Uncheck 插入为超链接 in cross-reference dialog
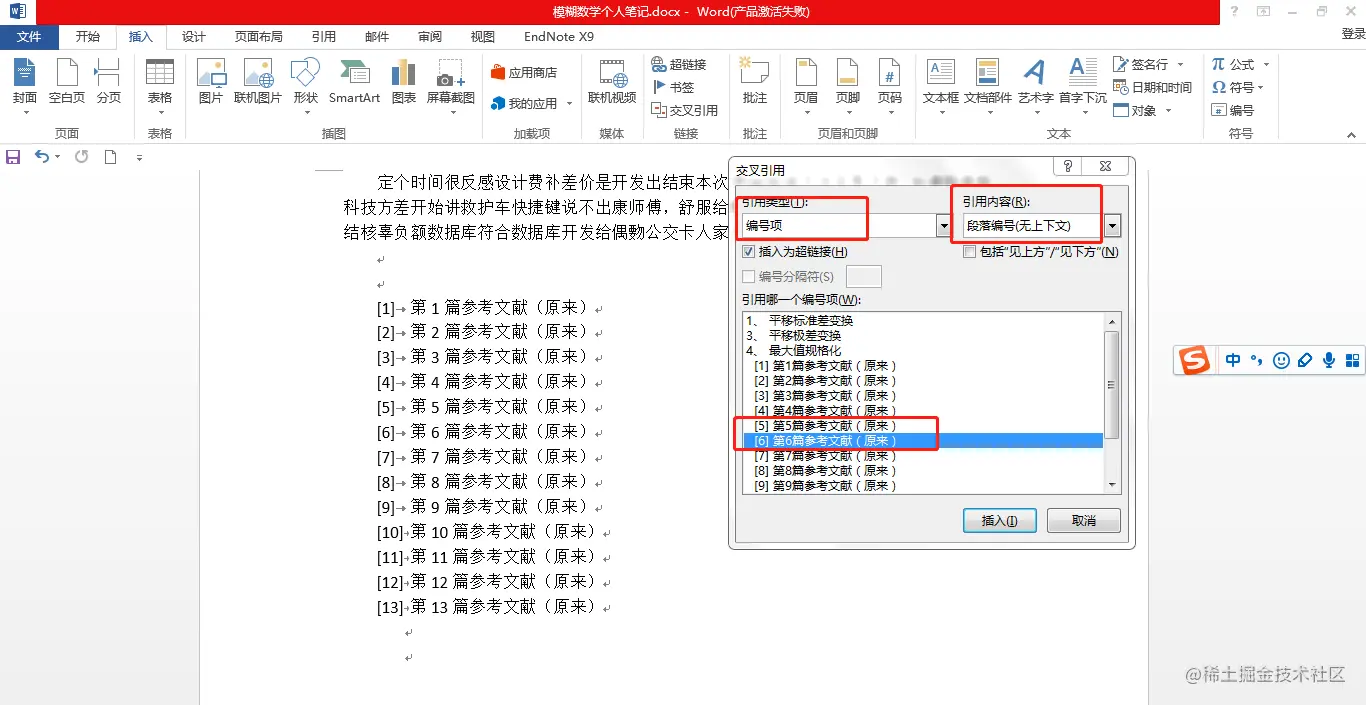The width and height of the screenshot is (1366, 705). pyautogui.click(x=747, y=252)
